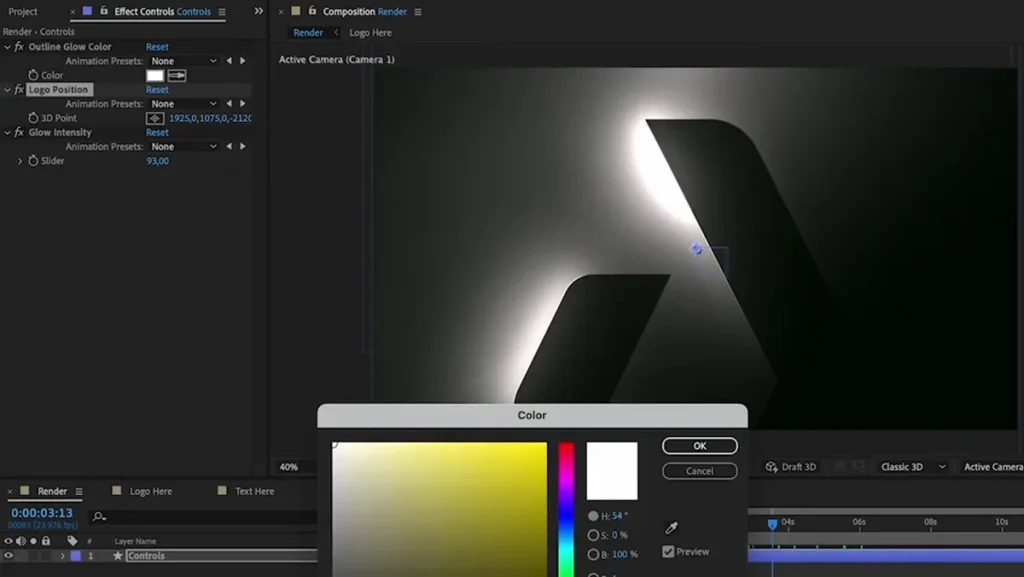
Task: Collapse the Logo Position effect
Action: (7, 89)
